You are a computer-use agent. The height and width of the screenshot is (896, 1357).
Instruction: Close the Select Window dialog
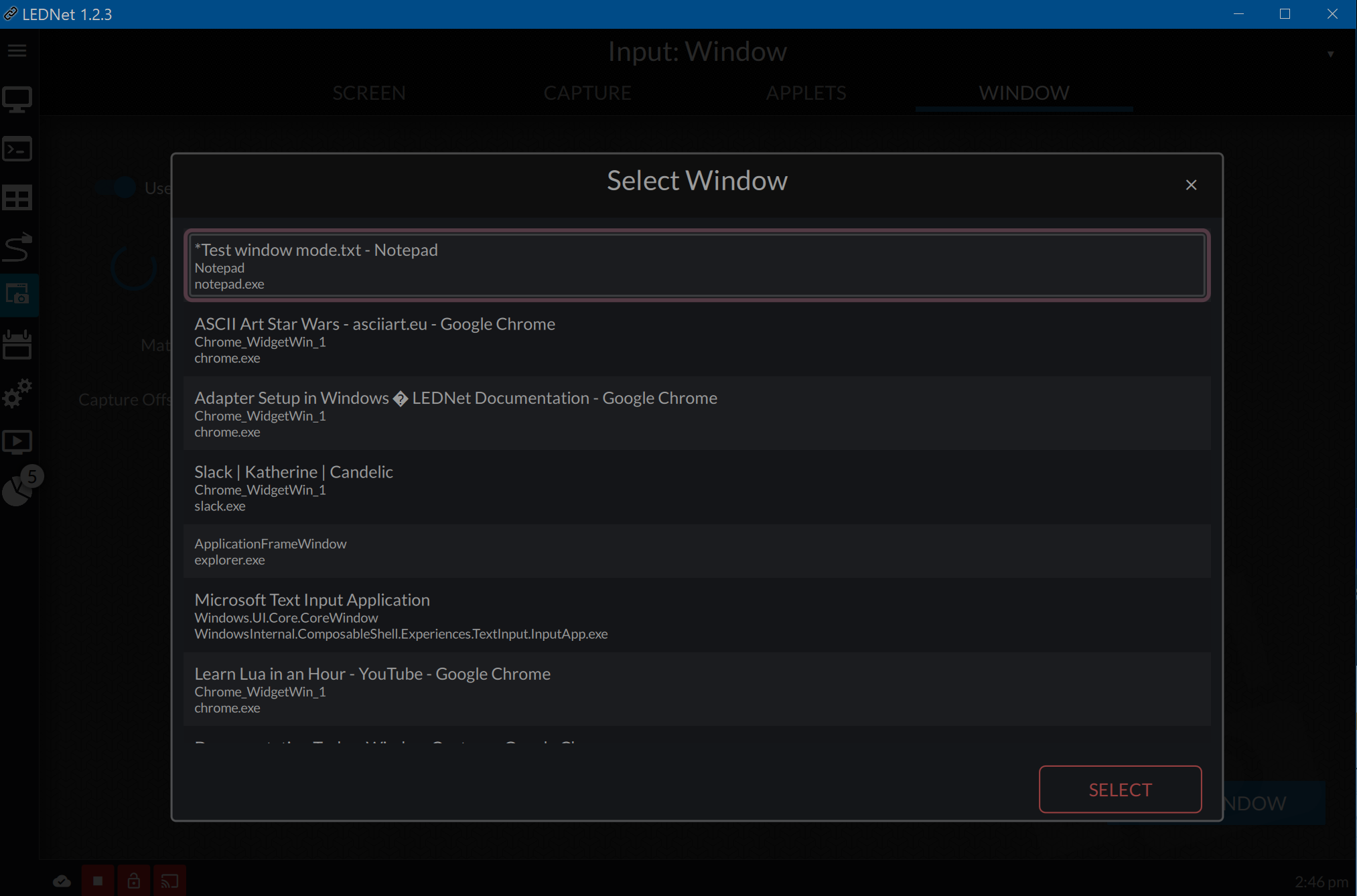1191,184
